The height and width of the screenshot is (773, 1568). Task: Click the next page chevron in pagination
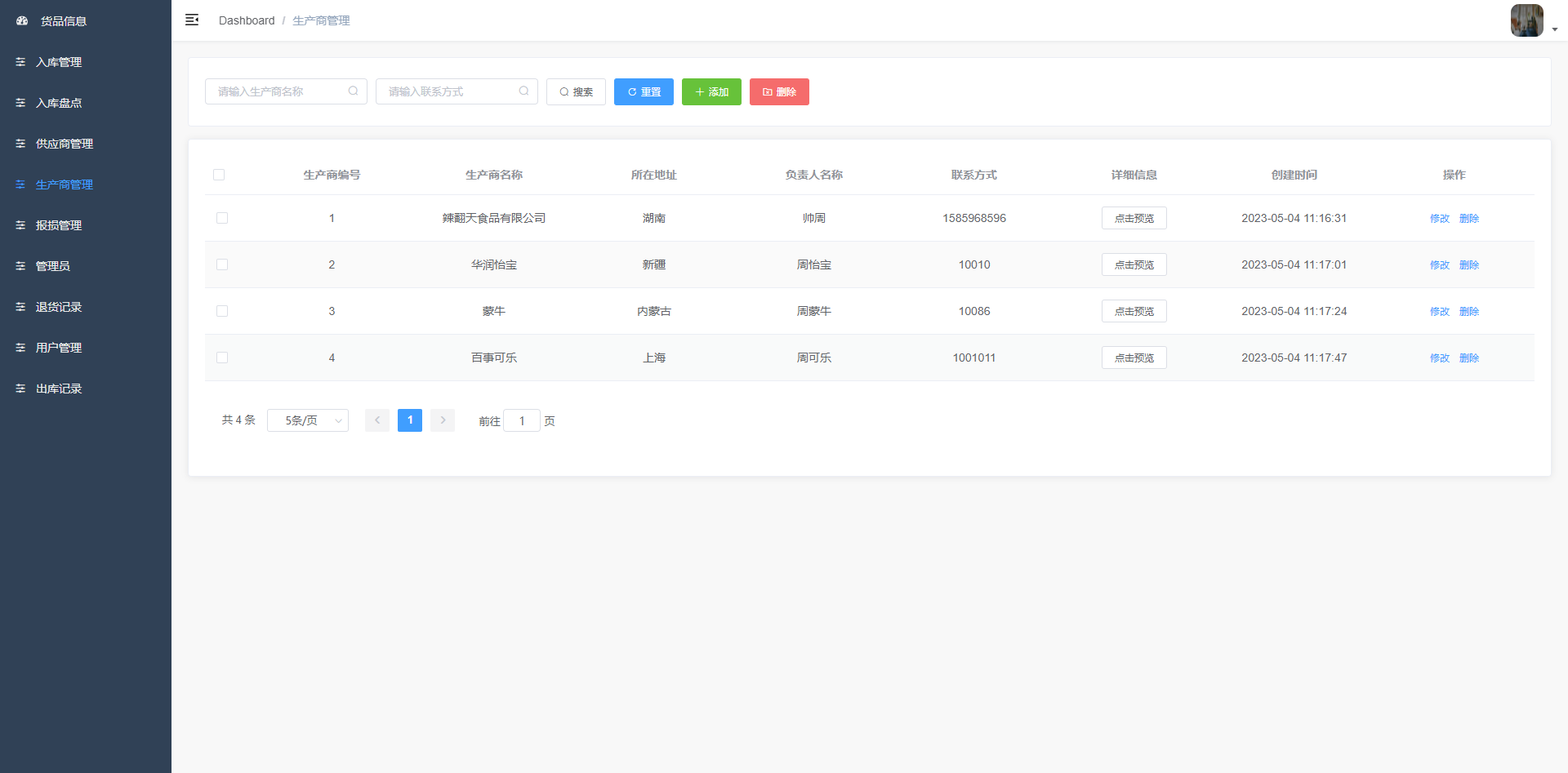pyautogui.click(x=442, y=420)
